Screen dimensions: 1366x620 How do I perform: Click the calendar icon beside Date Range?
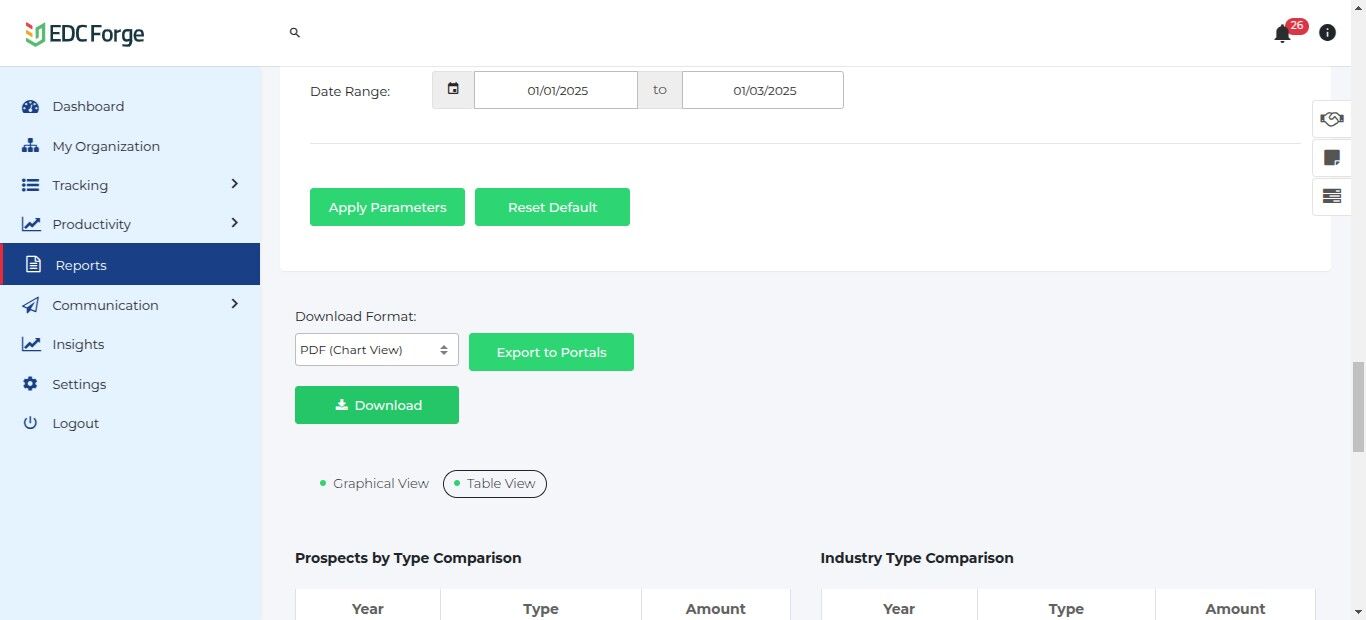pyautogui.click(x=453, y=89)
